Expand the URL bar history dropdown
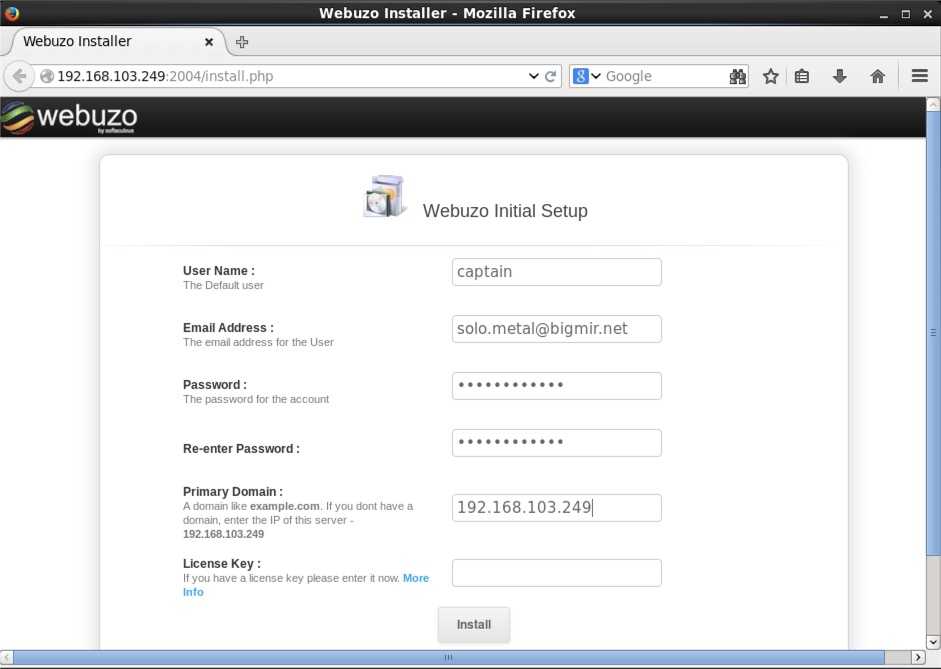This screenshot has width=941, height=669. 533,76
